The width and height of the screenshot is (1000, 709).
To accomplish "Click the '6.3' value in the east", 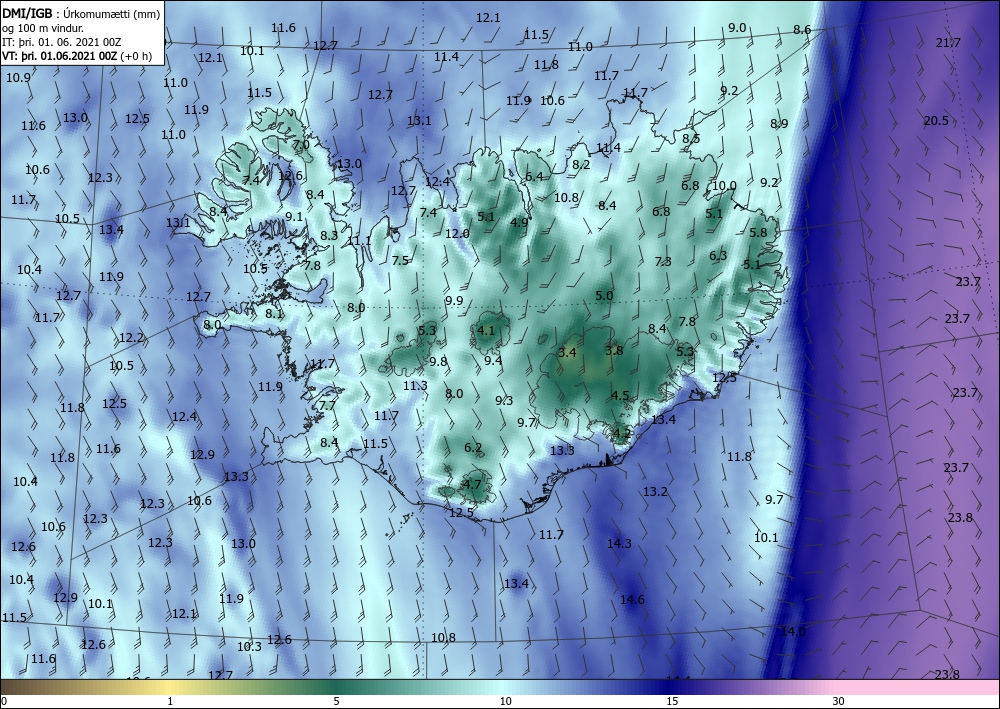I will [x=718, y=256].
